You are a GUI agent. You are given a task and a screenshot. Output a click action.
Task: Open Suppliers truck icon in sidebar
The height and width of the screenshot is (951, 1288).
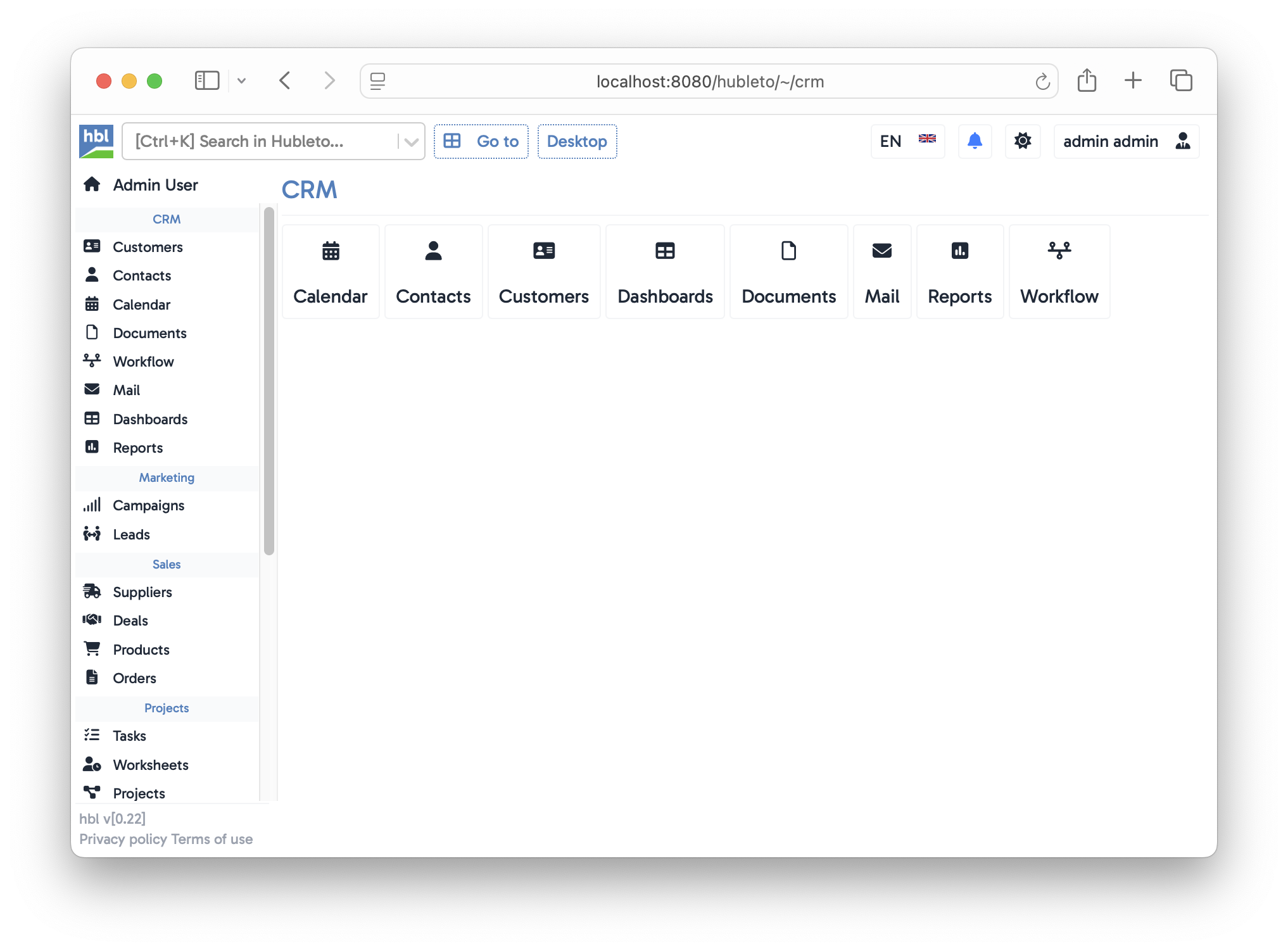pos(92,591)
